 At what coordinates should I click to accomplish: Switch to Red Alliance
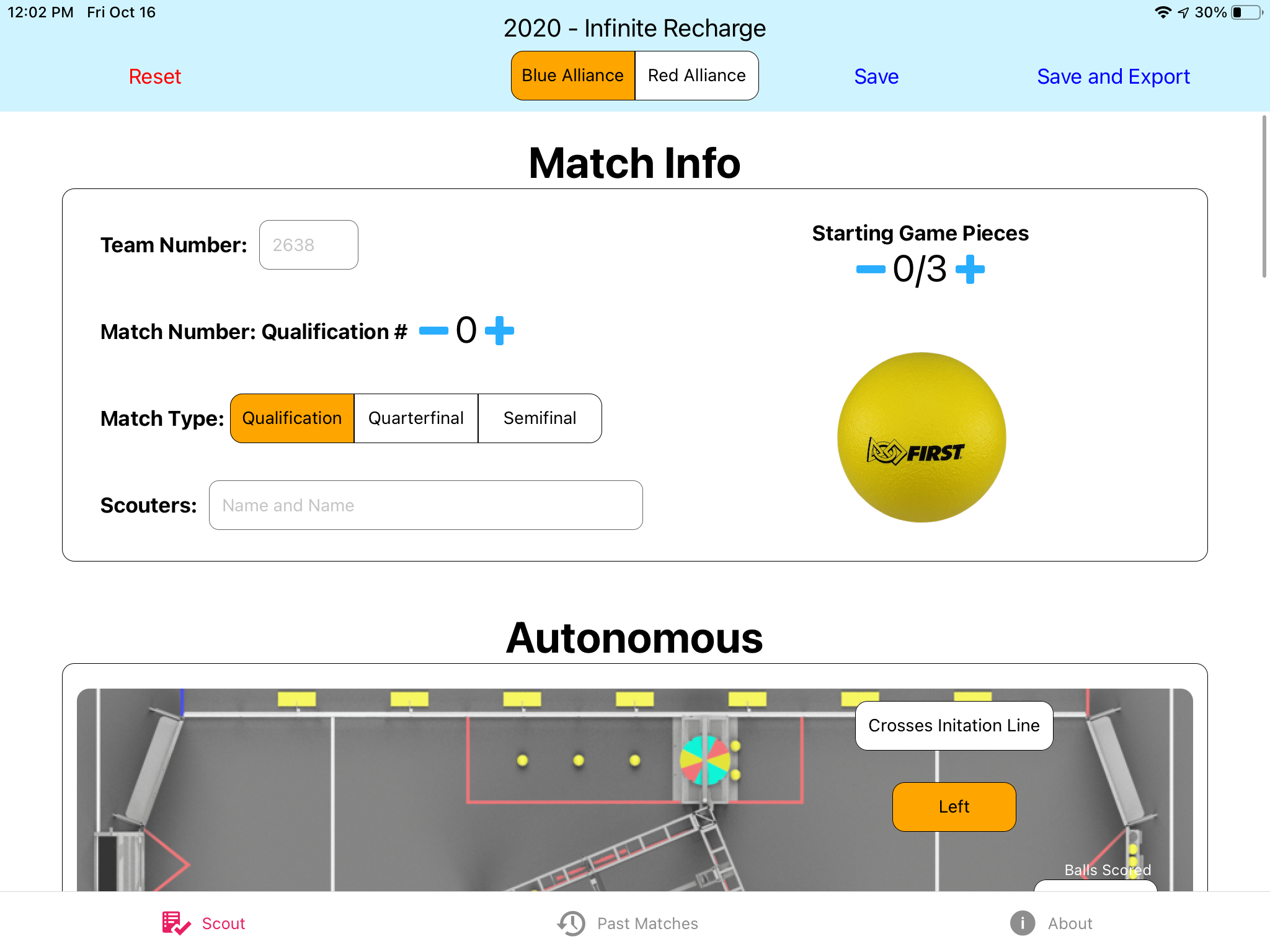pyautogui.click(x=697, y=76)
